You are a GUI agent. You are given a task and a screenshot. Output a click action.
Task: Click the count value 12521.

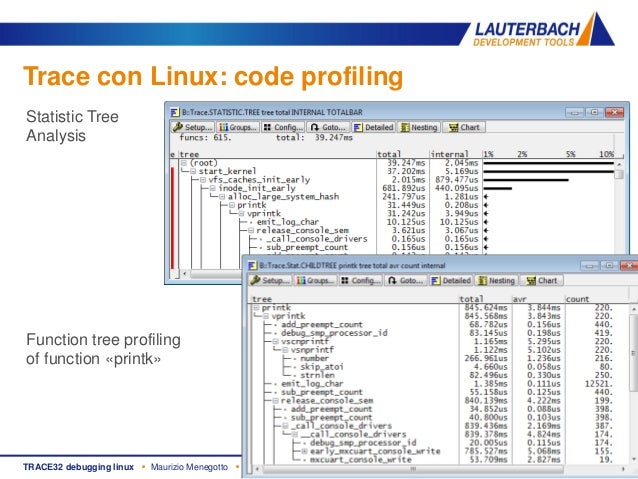click(x=598, y=383)
